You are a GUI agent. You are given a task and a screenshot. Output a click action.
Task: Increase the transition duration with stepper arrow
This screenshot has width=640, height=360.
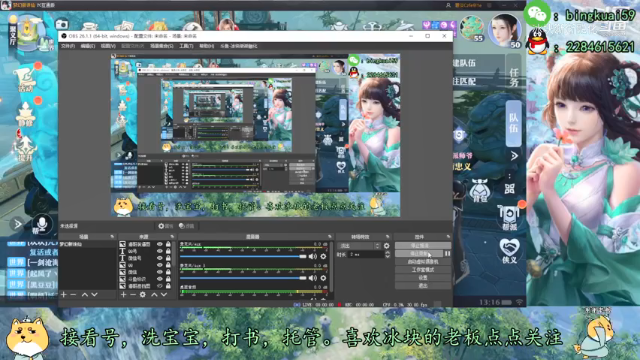pyautogui.click(x=387, y=253)
